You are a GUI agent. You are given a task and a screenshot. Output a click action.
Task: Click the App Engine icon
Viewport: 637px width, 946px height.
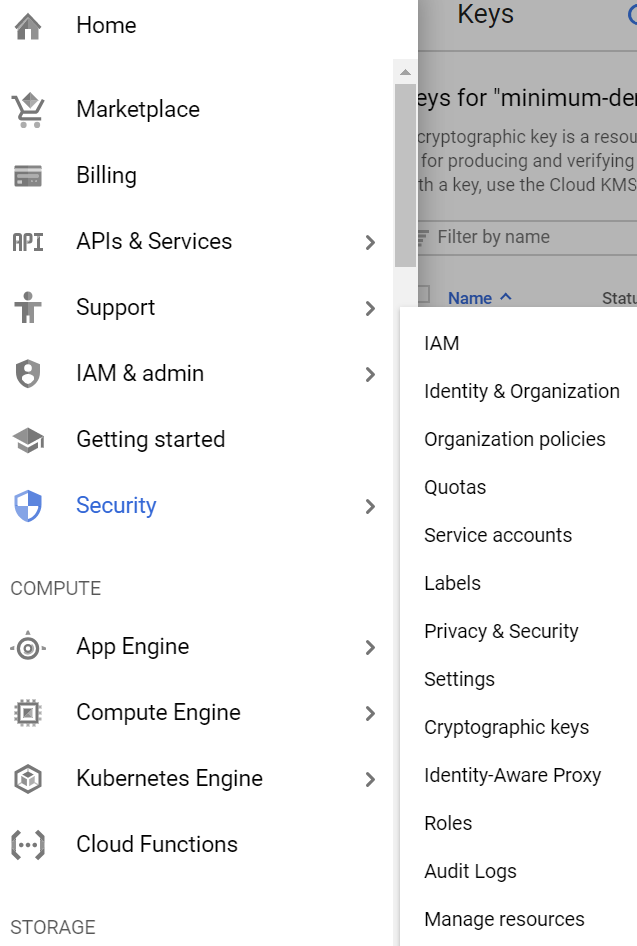pos(28,648)
